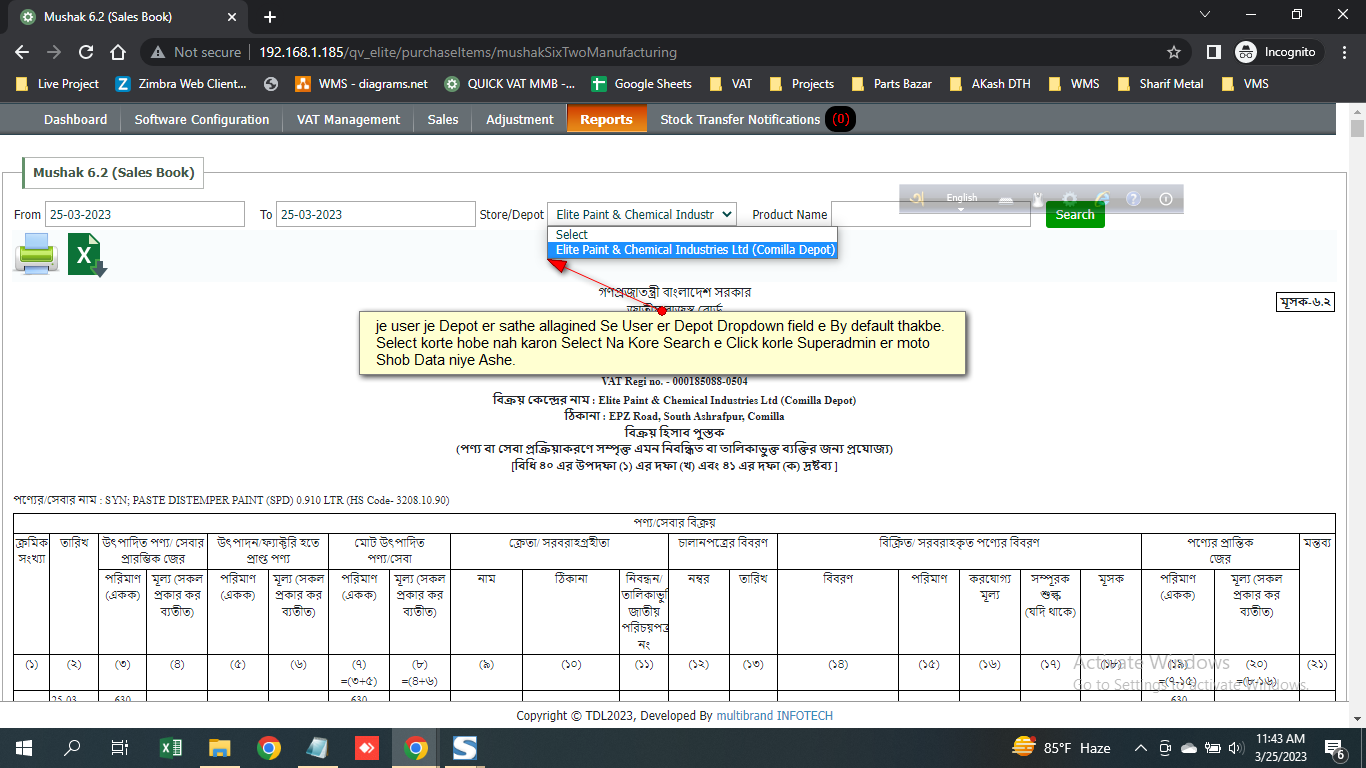Open the Sharif Metal bookmark folder
The height and width of the screenshot is (768, 1366).
click(1160, 84)
